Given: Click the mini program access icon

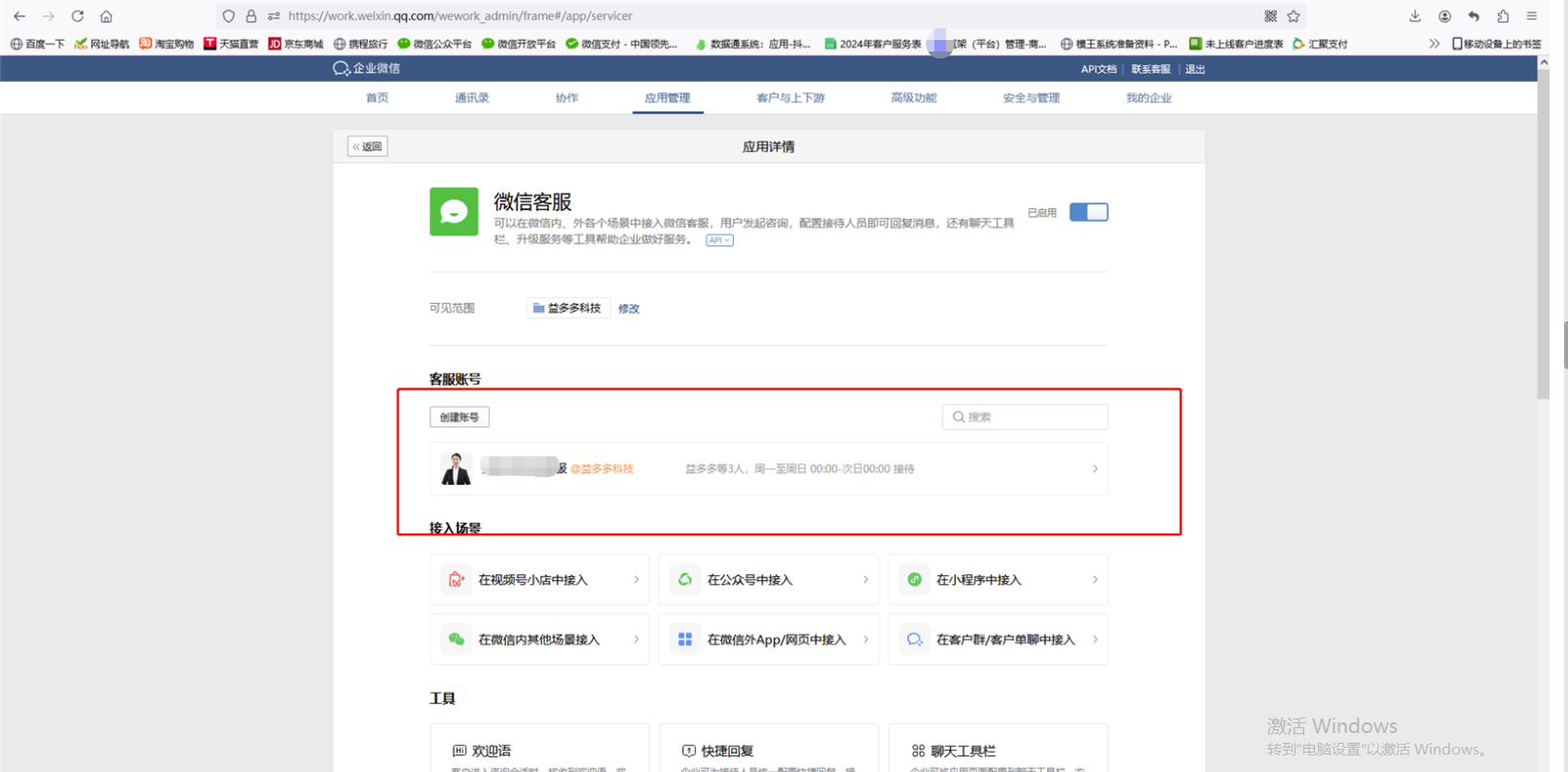Looking at the screenshot, I should 914,580.
